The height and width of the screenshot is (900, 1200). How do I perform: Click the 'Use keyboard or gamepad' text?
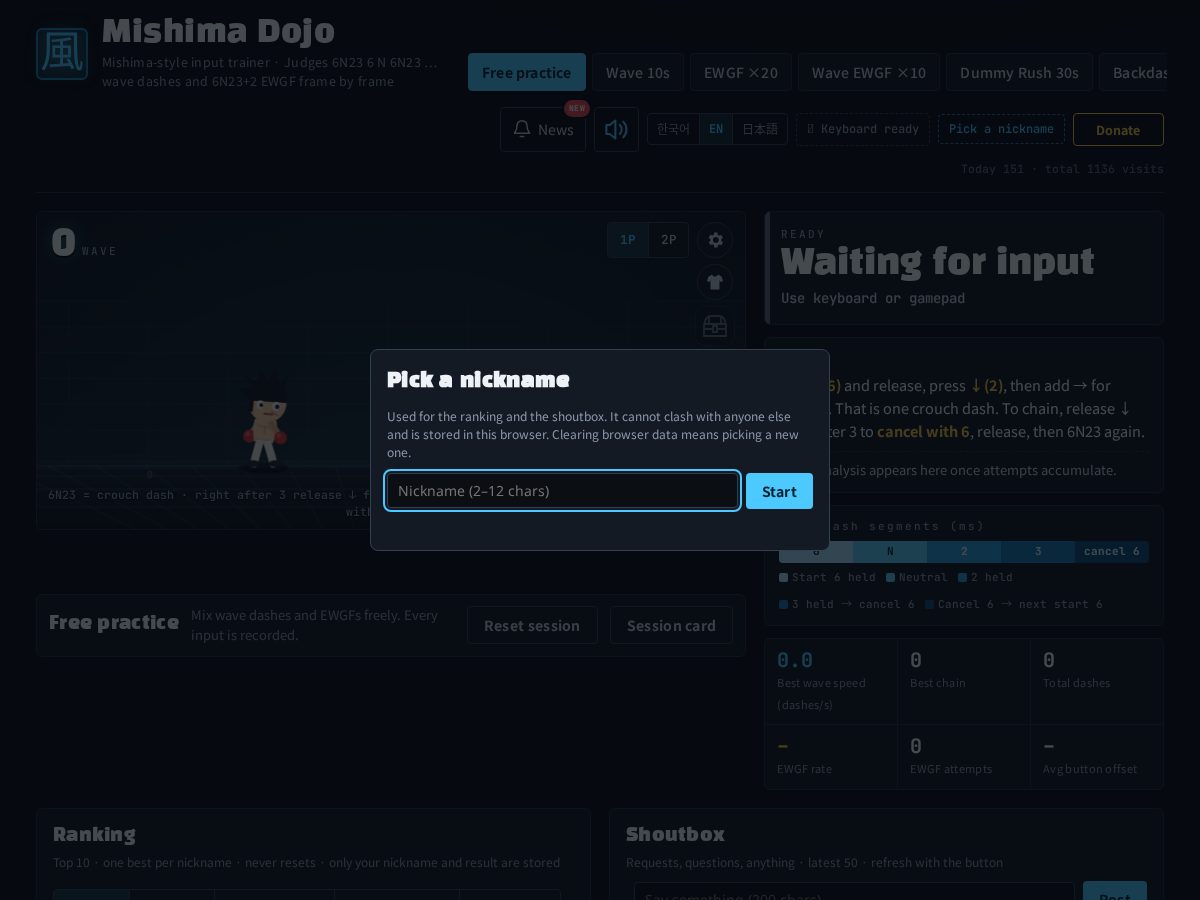(873, 298)
